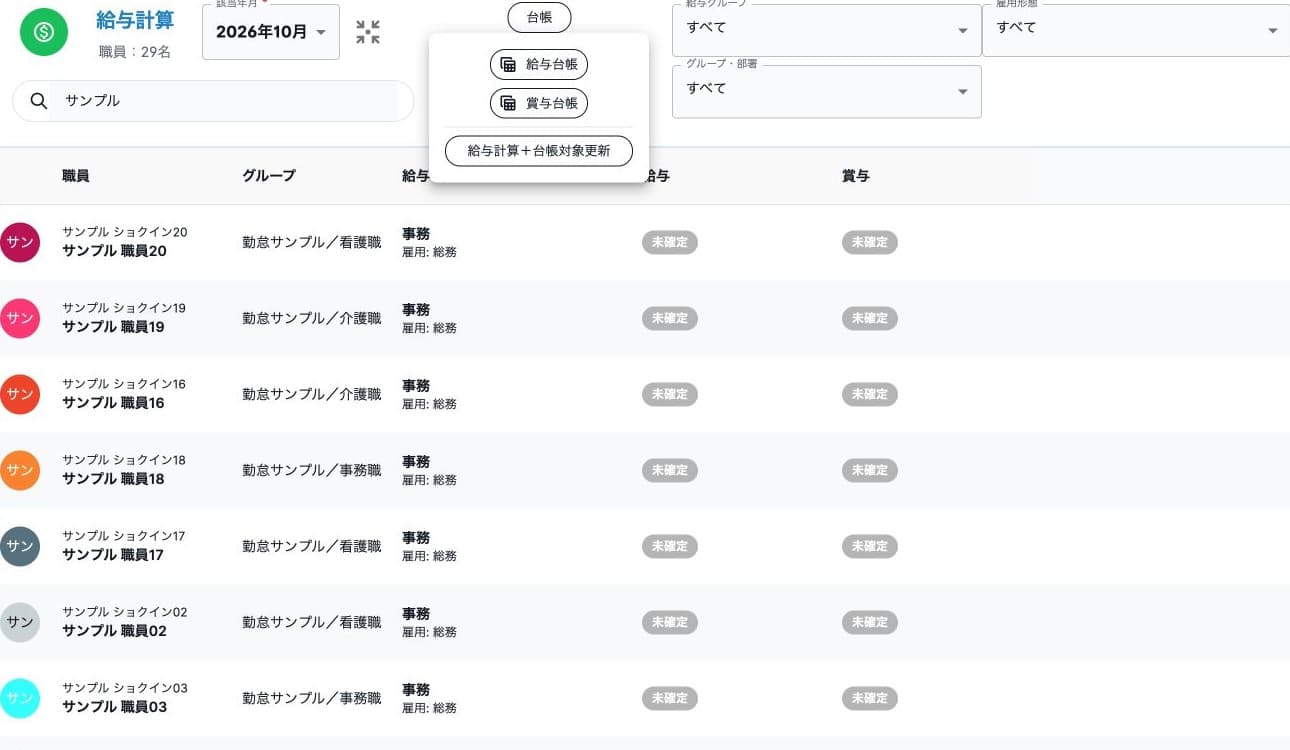The image size is (1290, 750).
Task: Click 給与 未確定 badge for 職員18
Action: (670, 470)
